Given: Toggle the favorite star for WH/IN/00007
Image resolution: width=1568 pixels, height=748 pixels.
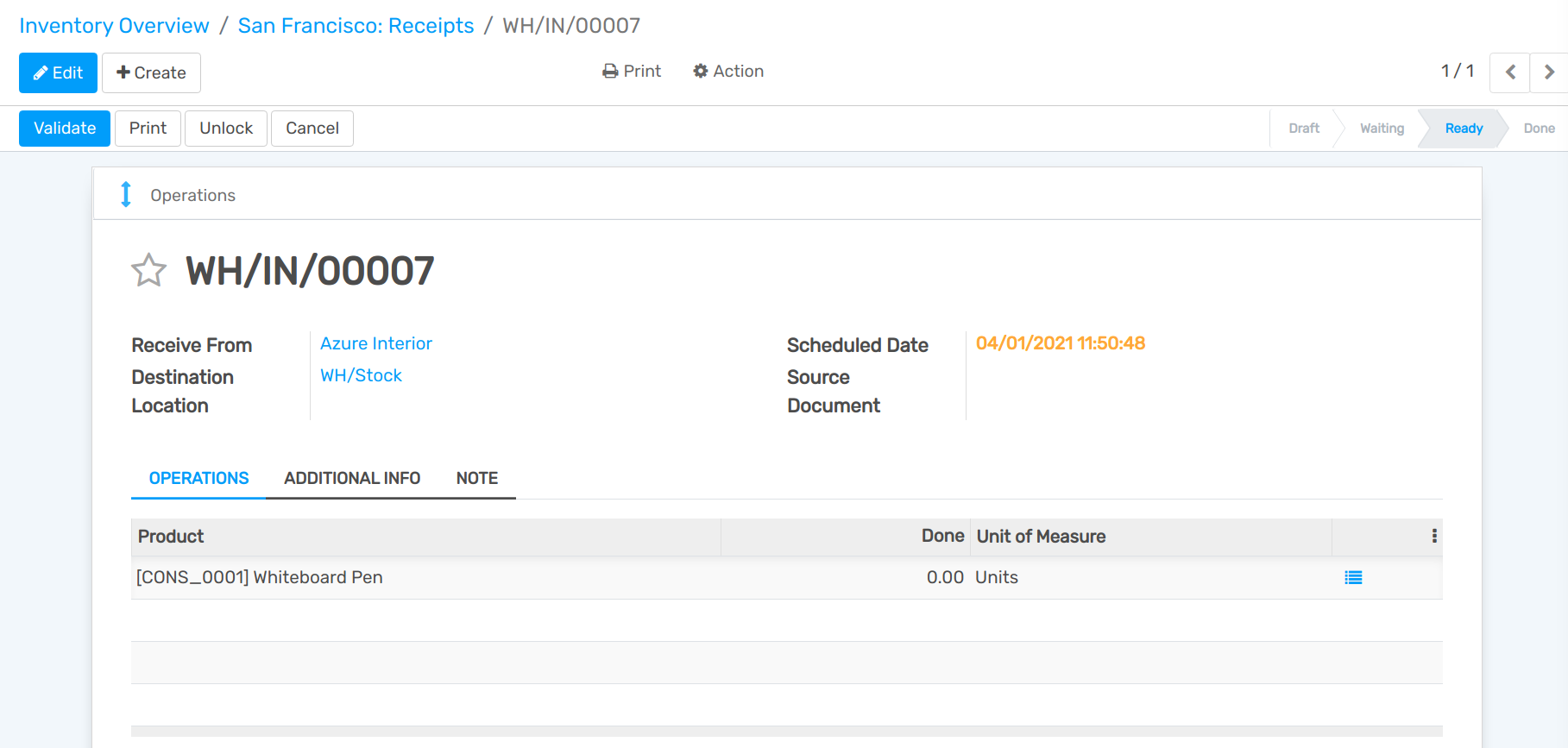Looking at the screenshot, I should 148,270.
